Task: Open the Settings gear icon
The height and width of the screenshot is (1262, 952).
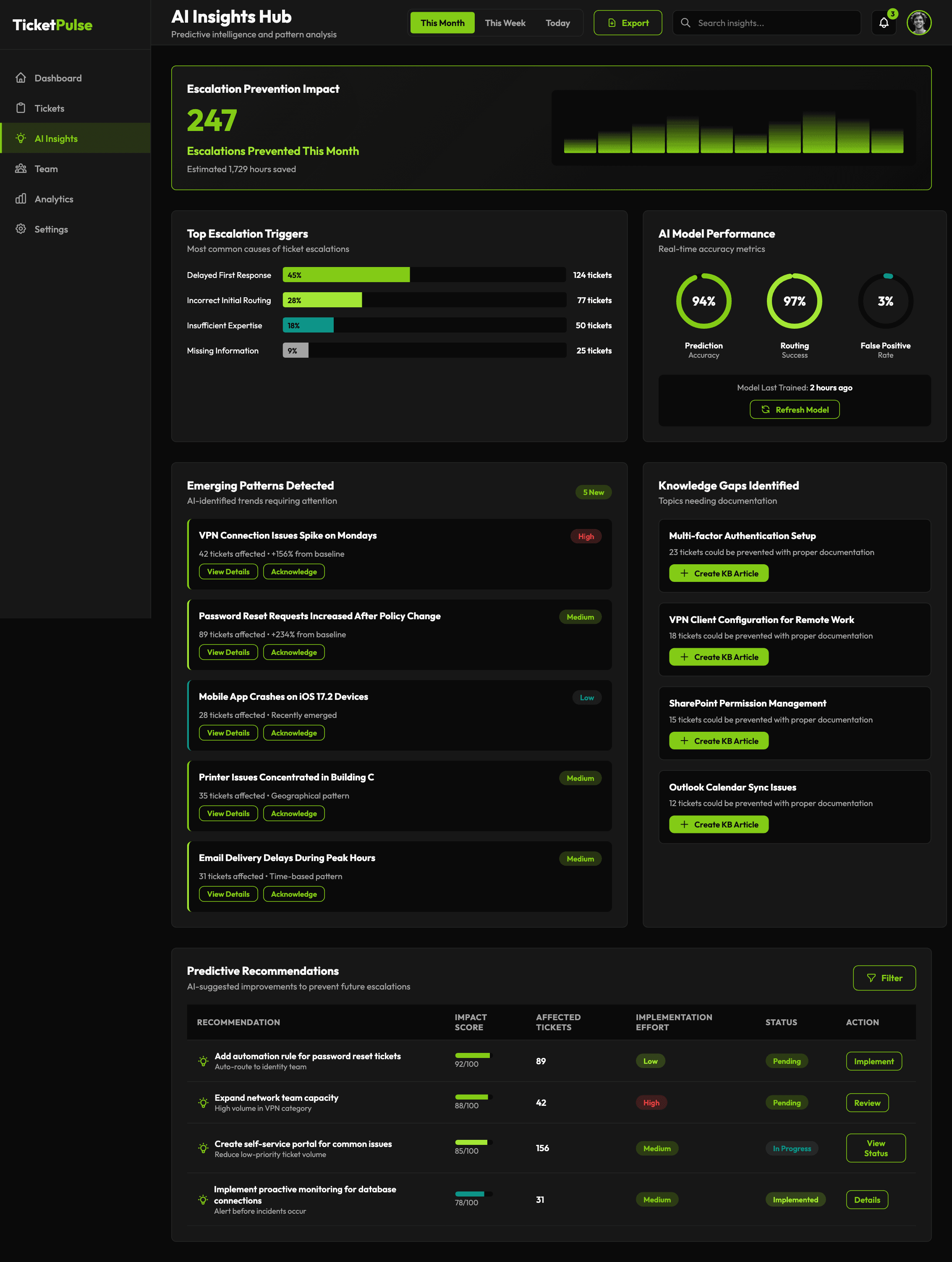Action: [21, 229]
